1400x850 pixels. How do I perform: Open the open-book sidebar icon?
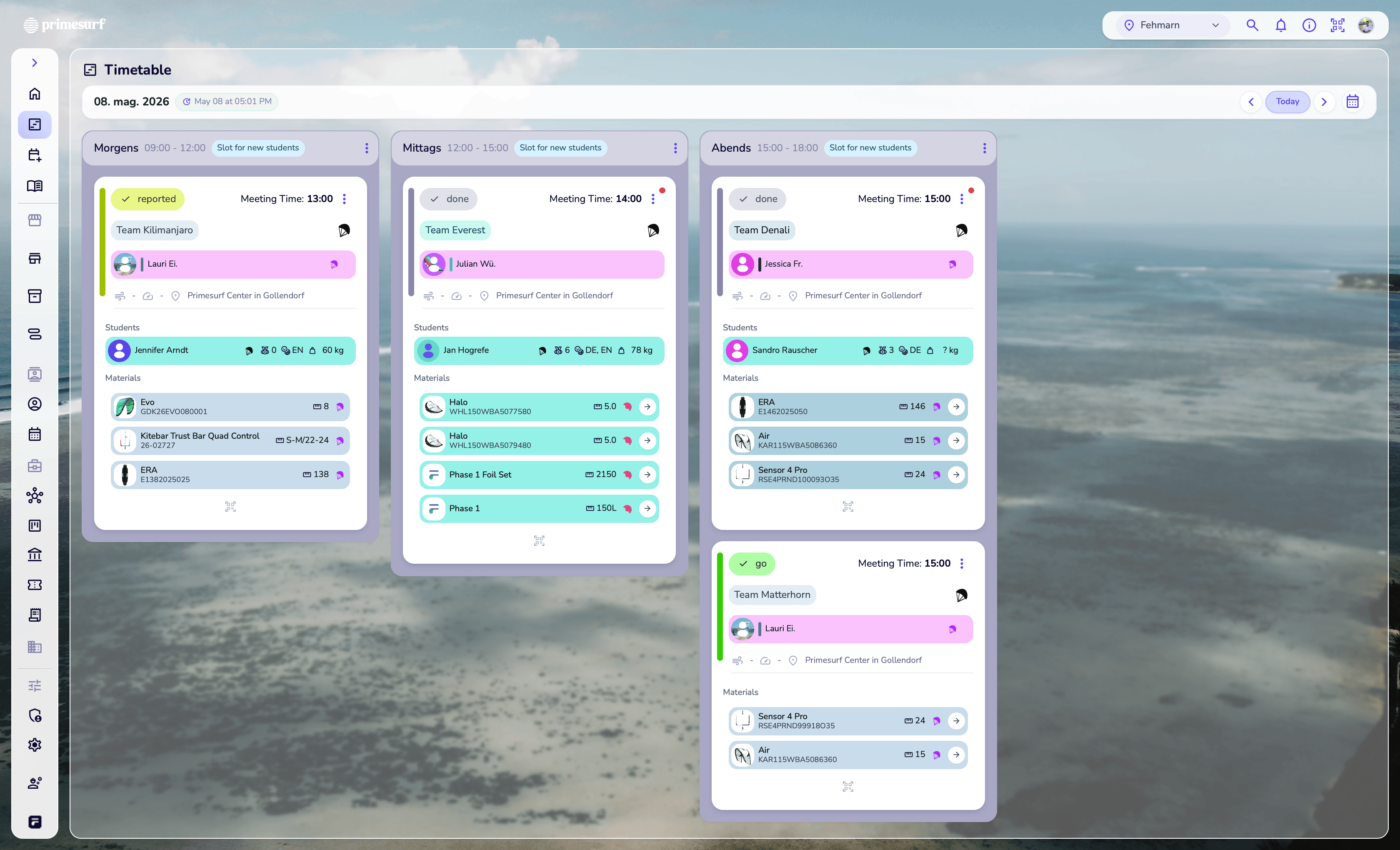point(35,186)
